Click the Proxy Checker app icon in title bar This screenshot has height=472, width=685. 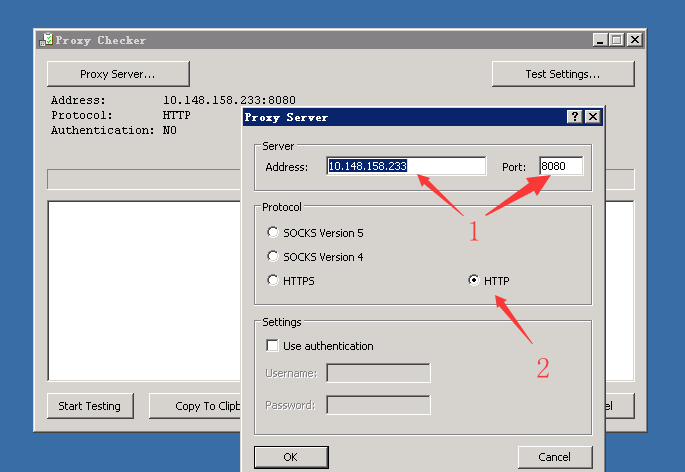[46, 40]
